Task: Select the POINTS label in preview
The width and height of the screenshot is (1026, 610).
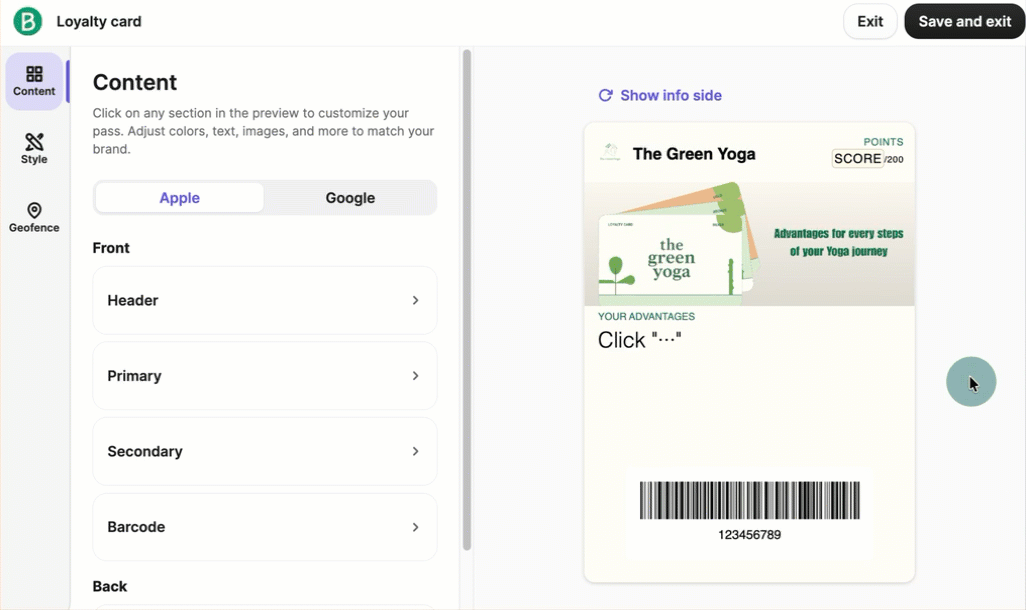Action: [x=883, y=141]
